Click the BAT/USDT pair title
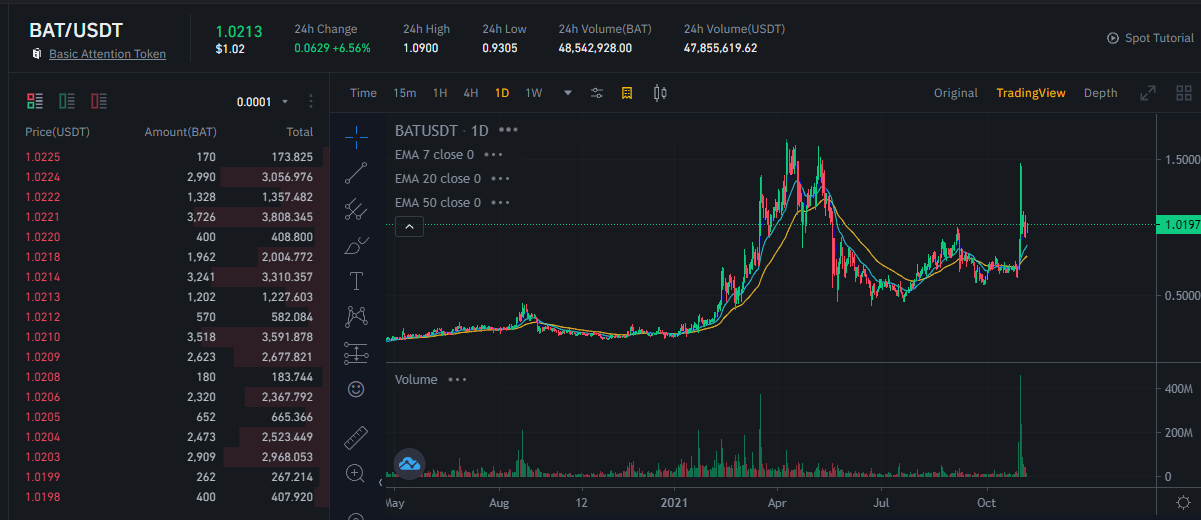The image size is (1201, 520). point(76,30)
